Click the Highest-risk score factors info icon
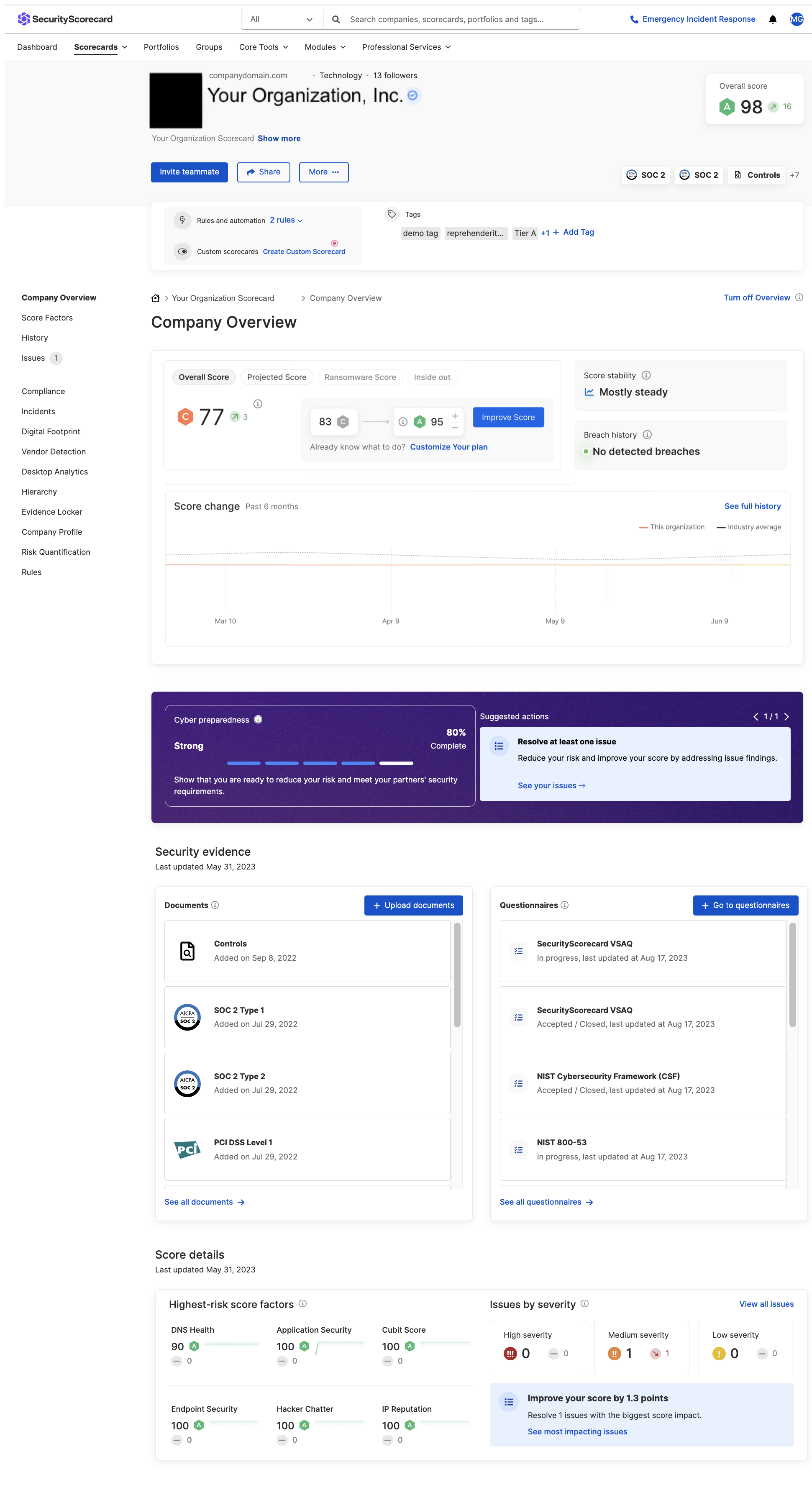 (303, 1303)
